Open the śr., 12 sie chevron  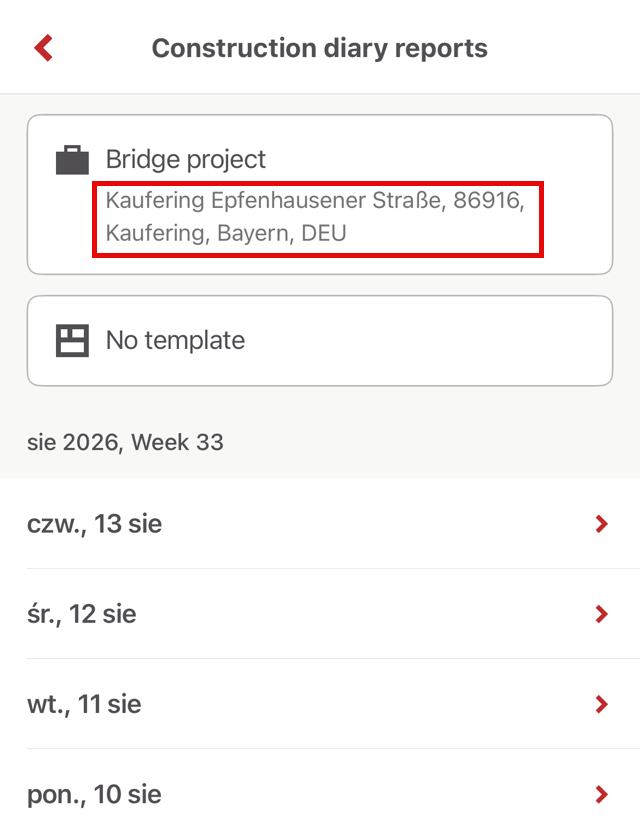pos(601,614)
